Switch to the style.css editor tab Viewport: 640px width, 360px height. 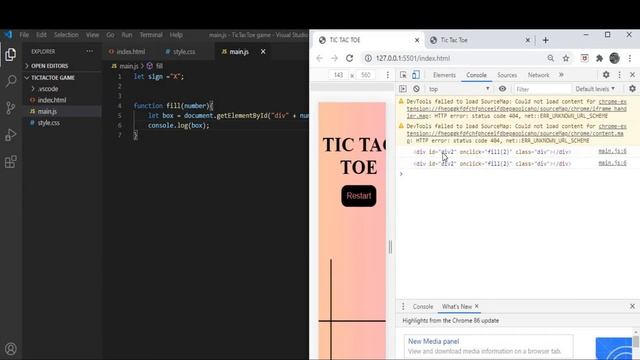180,52
